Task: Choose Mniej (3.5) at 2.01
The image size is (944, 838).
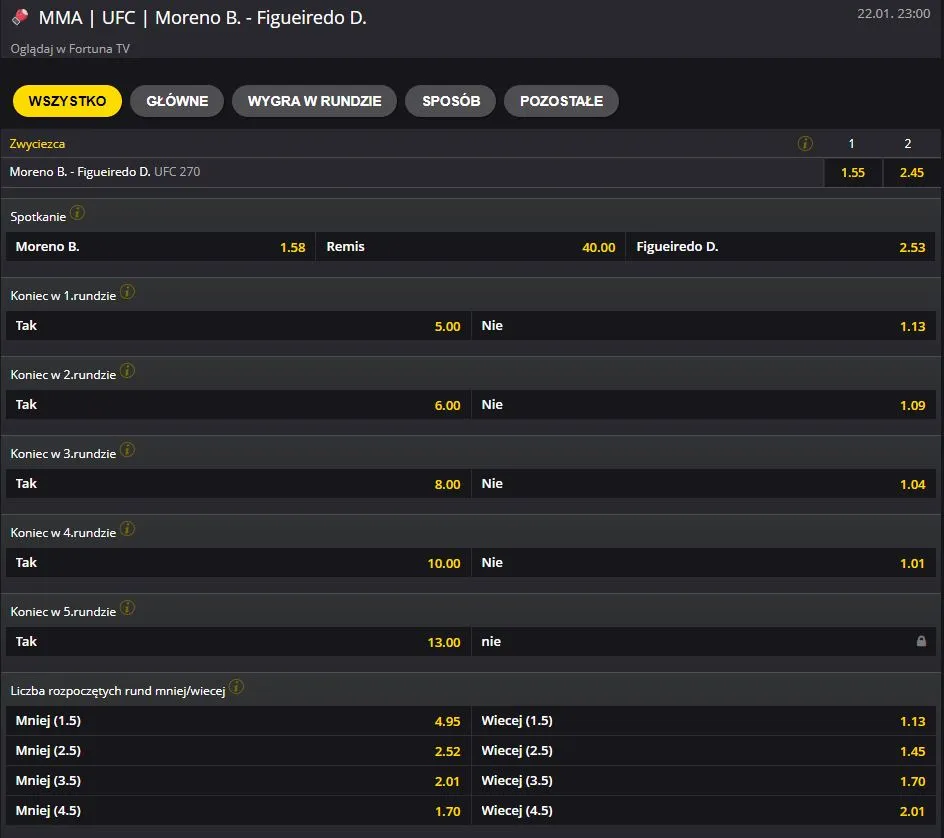Action: (238, 781)
